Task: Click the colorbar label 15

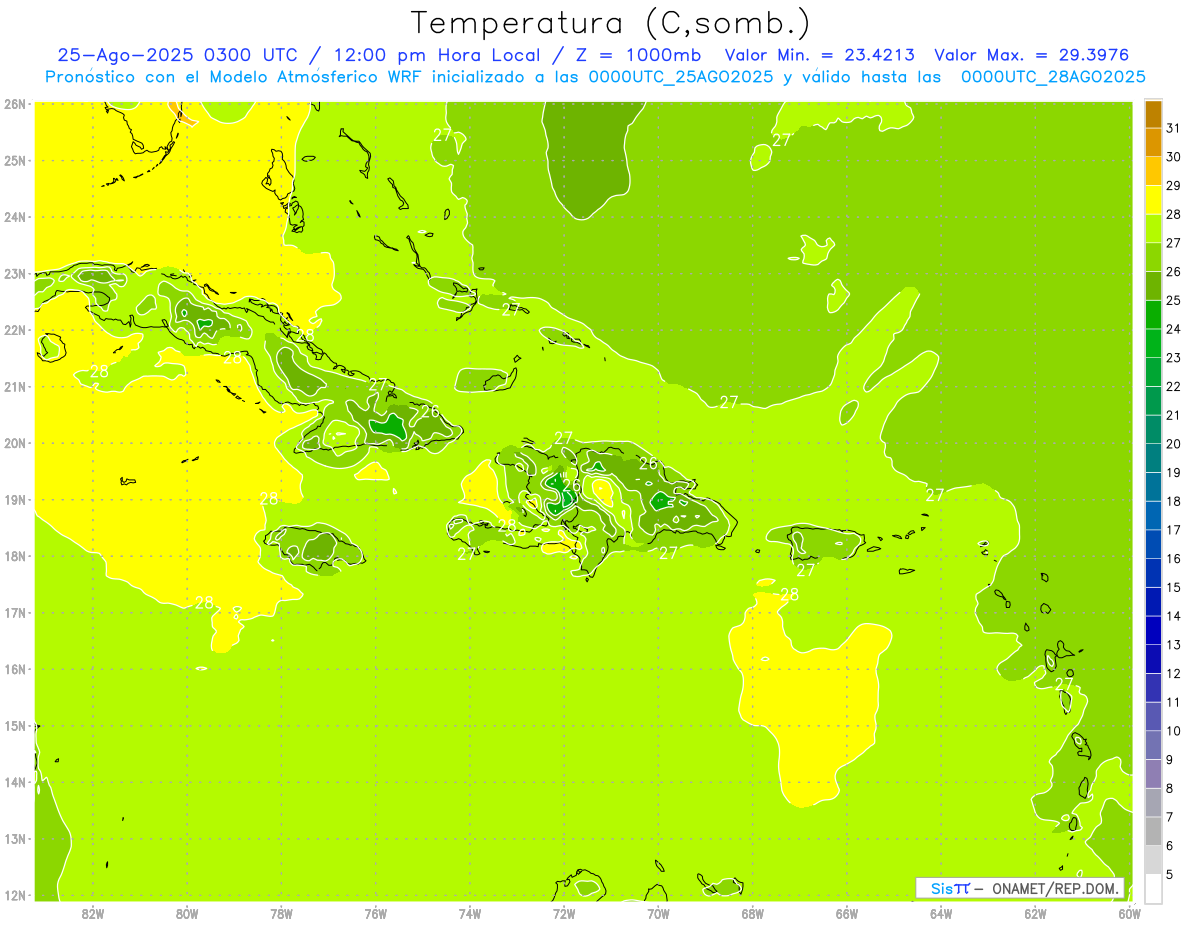Action: [x=1173, y=587]
